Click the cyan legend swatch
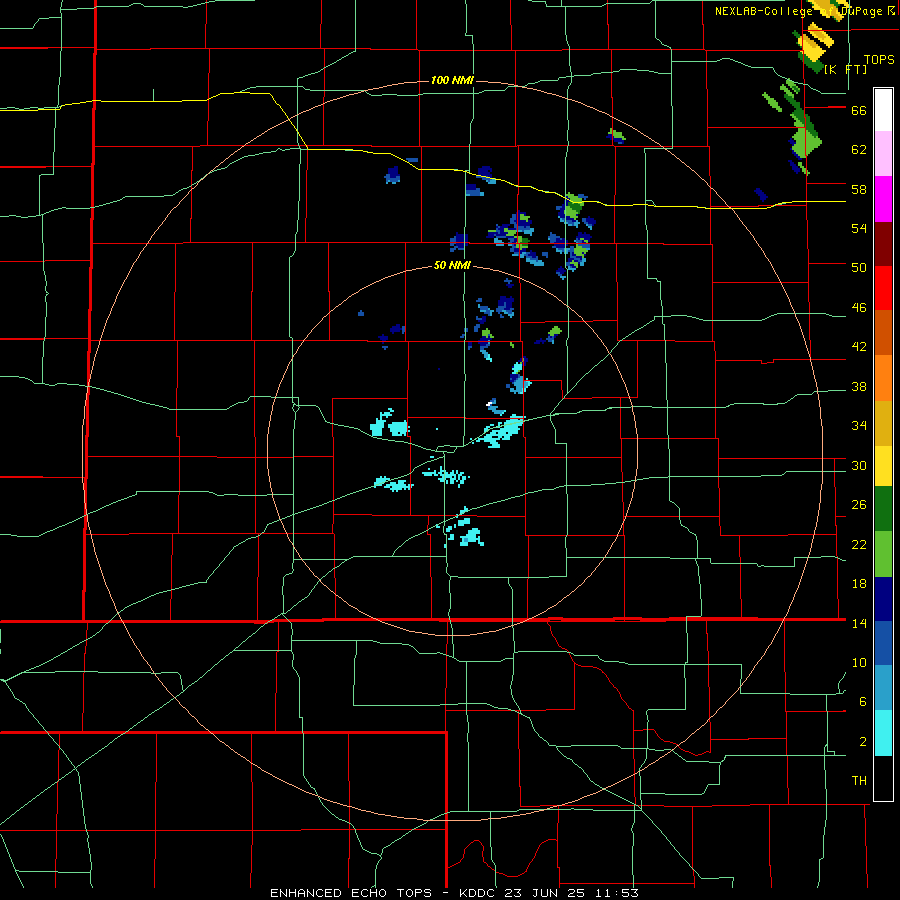Screen dimensions: 900x900 pos(883,733)
